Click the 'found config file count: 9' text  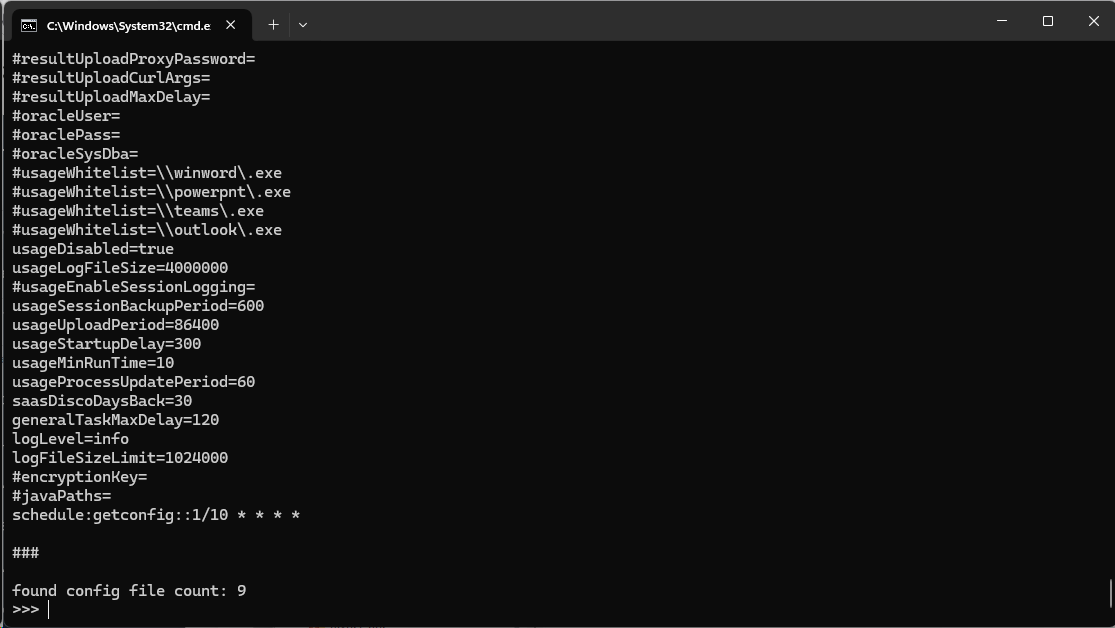click(129, 591)
